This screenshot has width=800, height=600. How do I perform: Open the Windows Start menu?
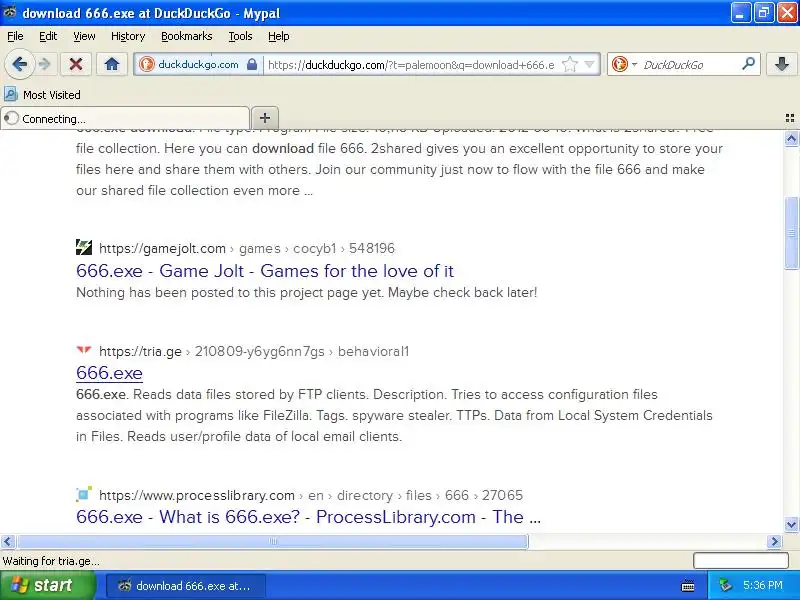48,585
